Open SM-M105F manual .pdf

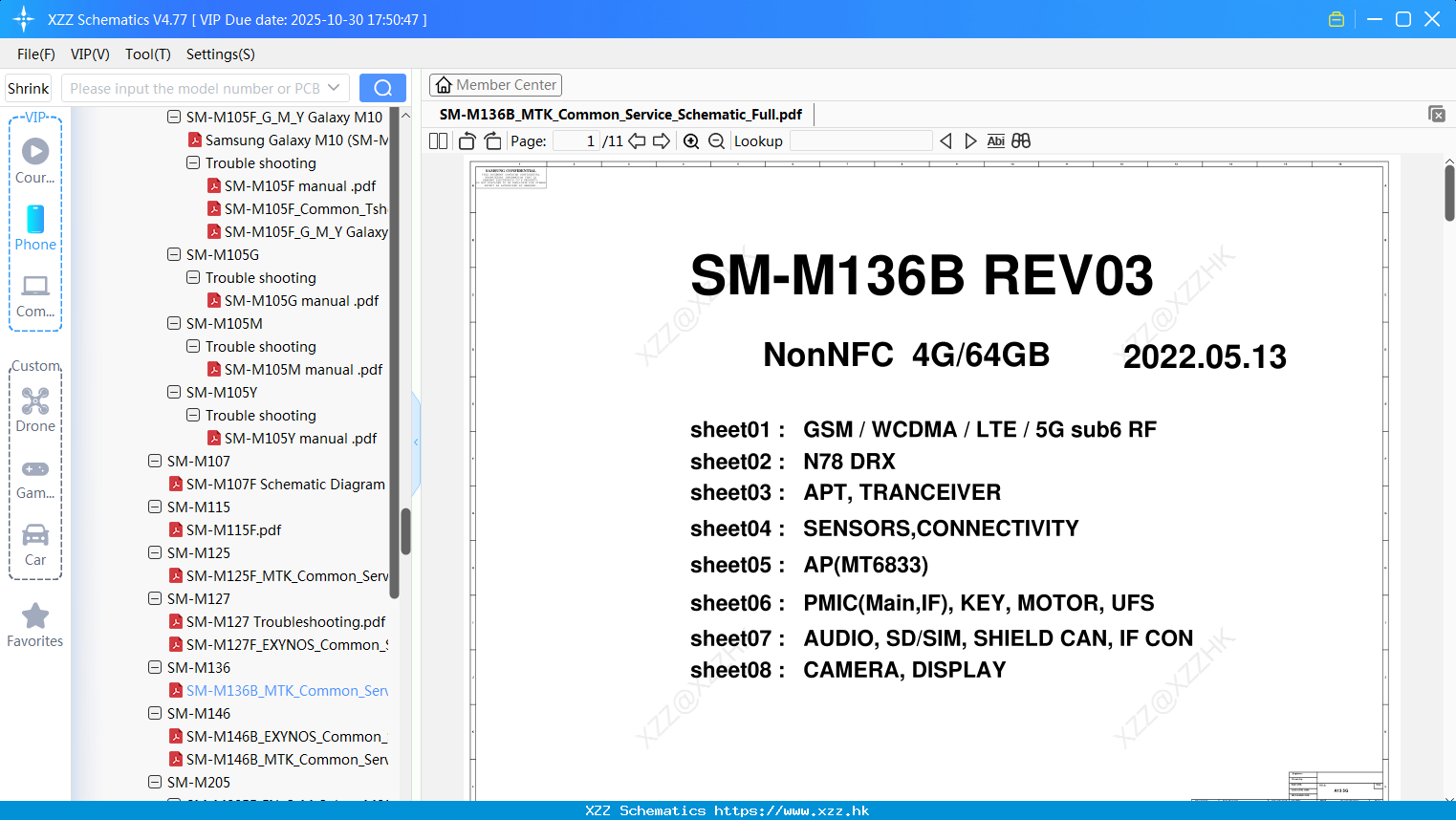[x=300, y=186]
